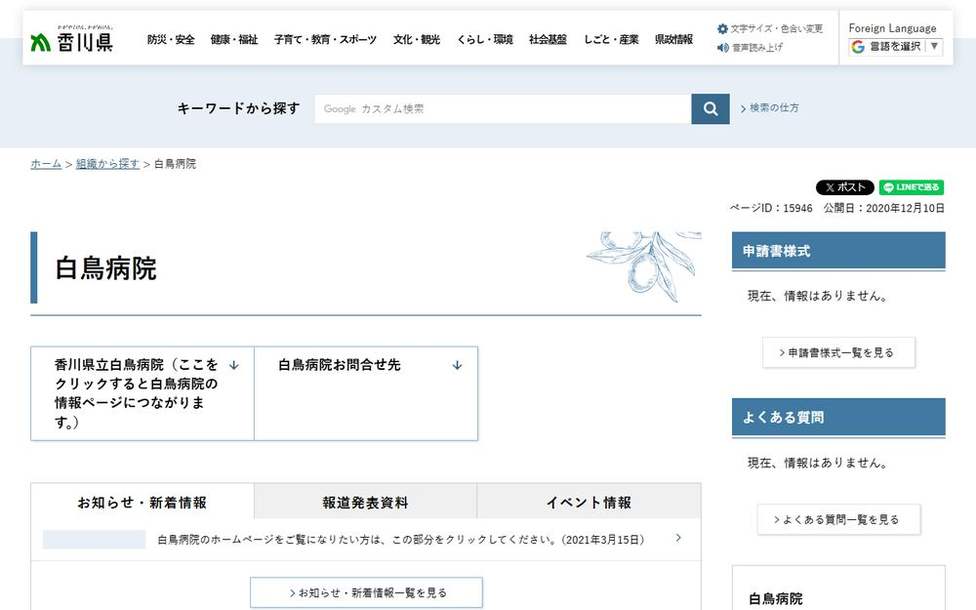Click the magnifier search button
The image size is (976, 610).
pyautogui.click(x=710, y=109)
